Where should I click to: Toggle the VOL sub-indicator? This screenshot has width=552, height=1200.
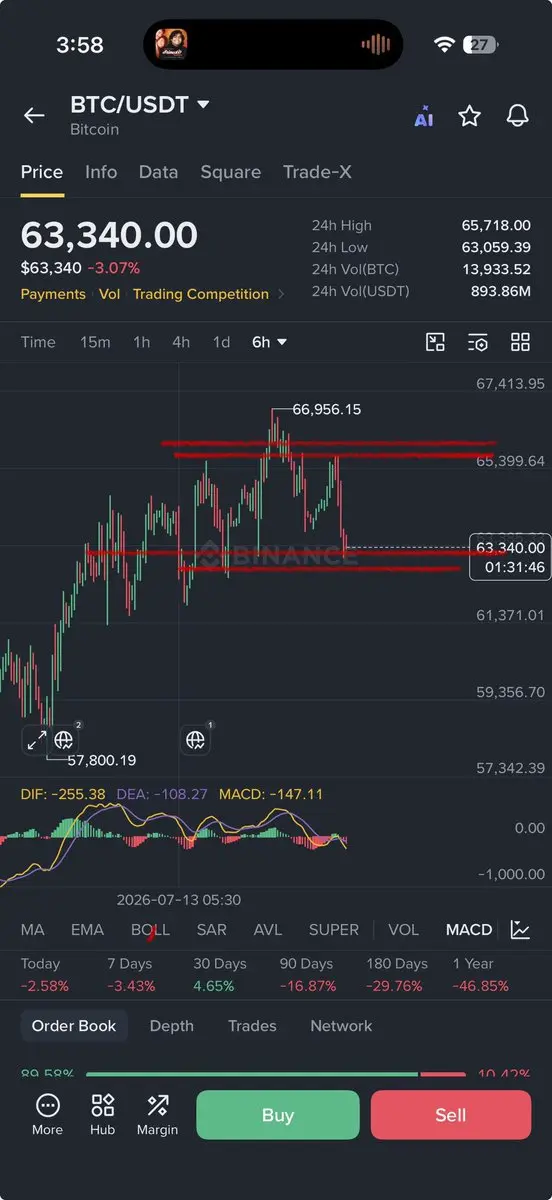coord(403,929)
